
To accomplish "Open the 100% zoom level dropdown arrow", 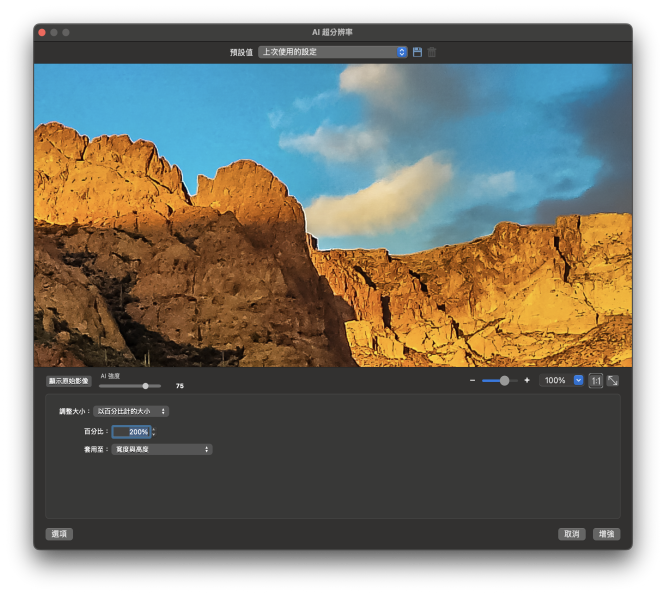I will click(578, 381).
